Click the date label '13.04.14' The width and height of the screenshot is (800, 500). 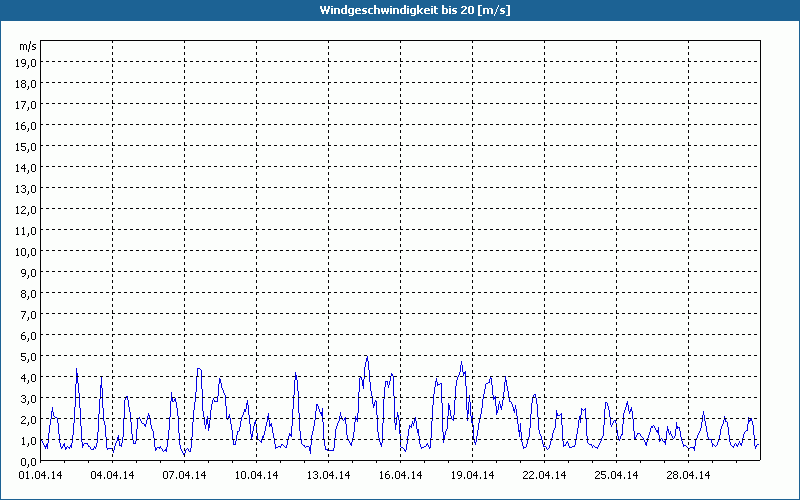coord(329,476)
